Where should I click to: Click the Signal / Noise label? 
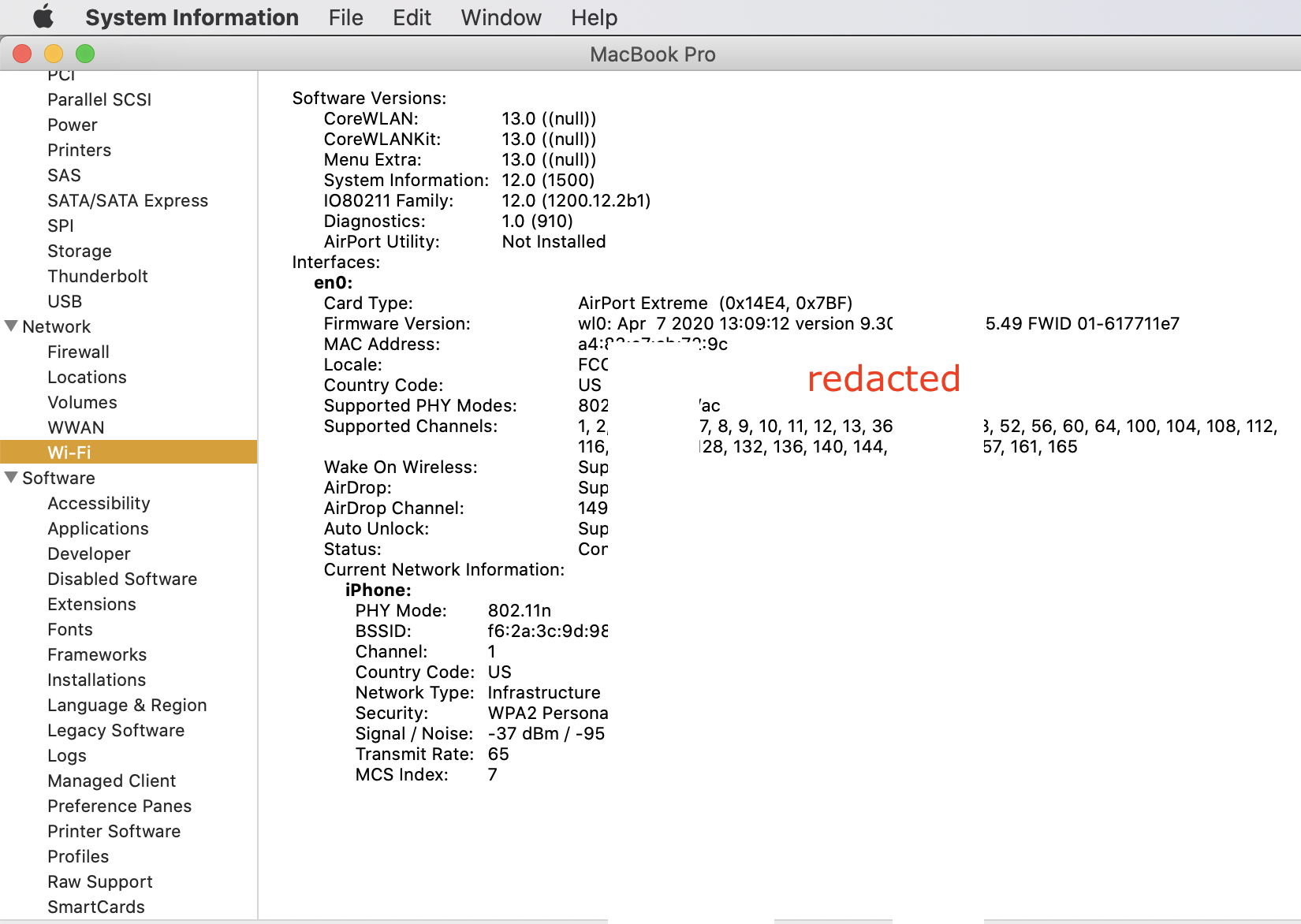pyautogui.click(x=414, y=733)
